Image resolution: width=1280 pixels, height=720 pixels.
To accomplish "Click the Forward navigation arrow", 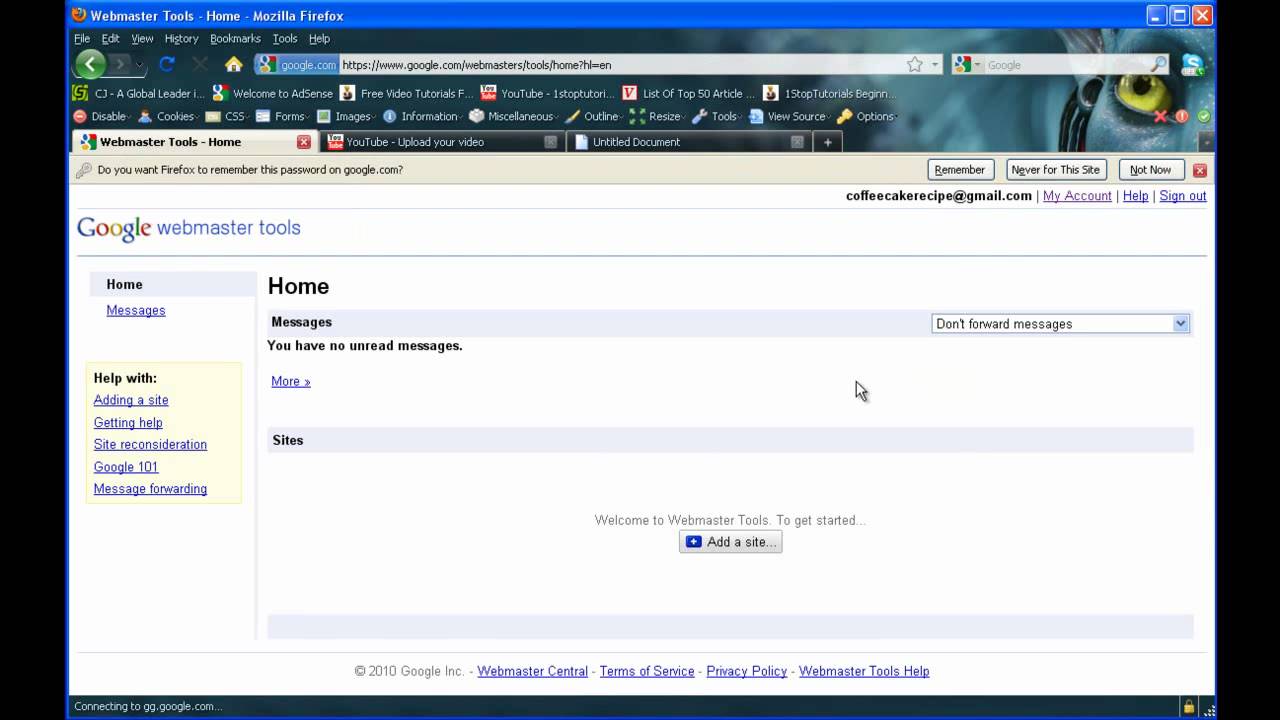I will pos(120,65).
